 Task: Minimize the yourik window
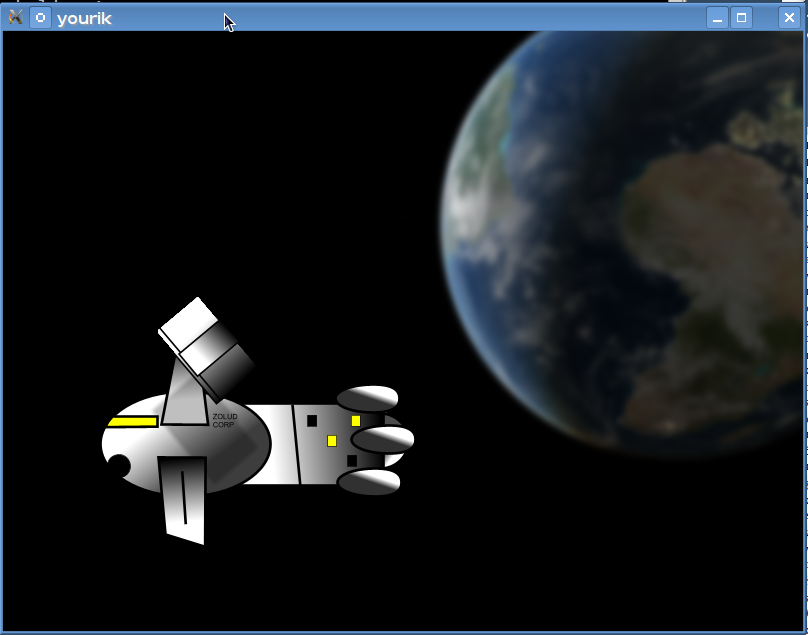tap(717, 17)
